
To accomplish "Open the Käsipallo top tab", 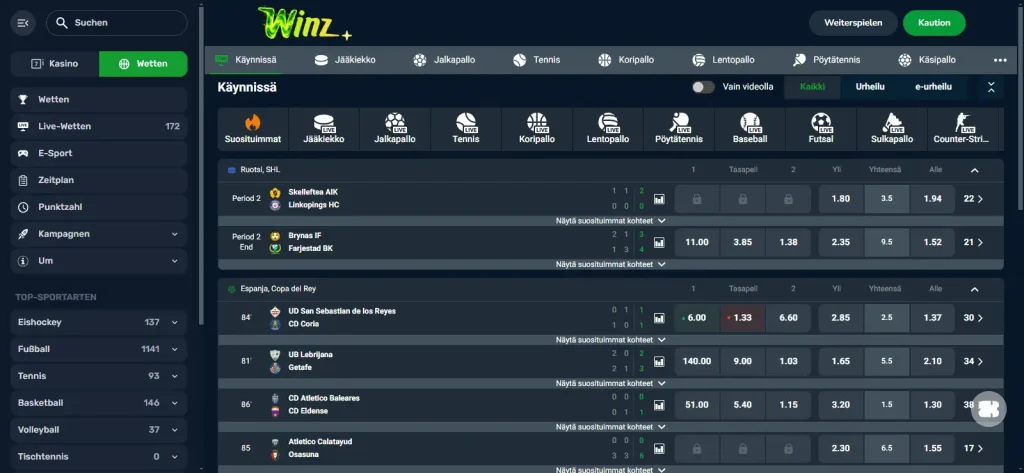I will coord(927,60).
